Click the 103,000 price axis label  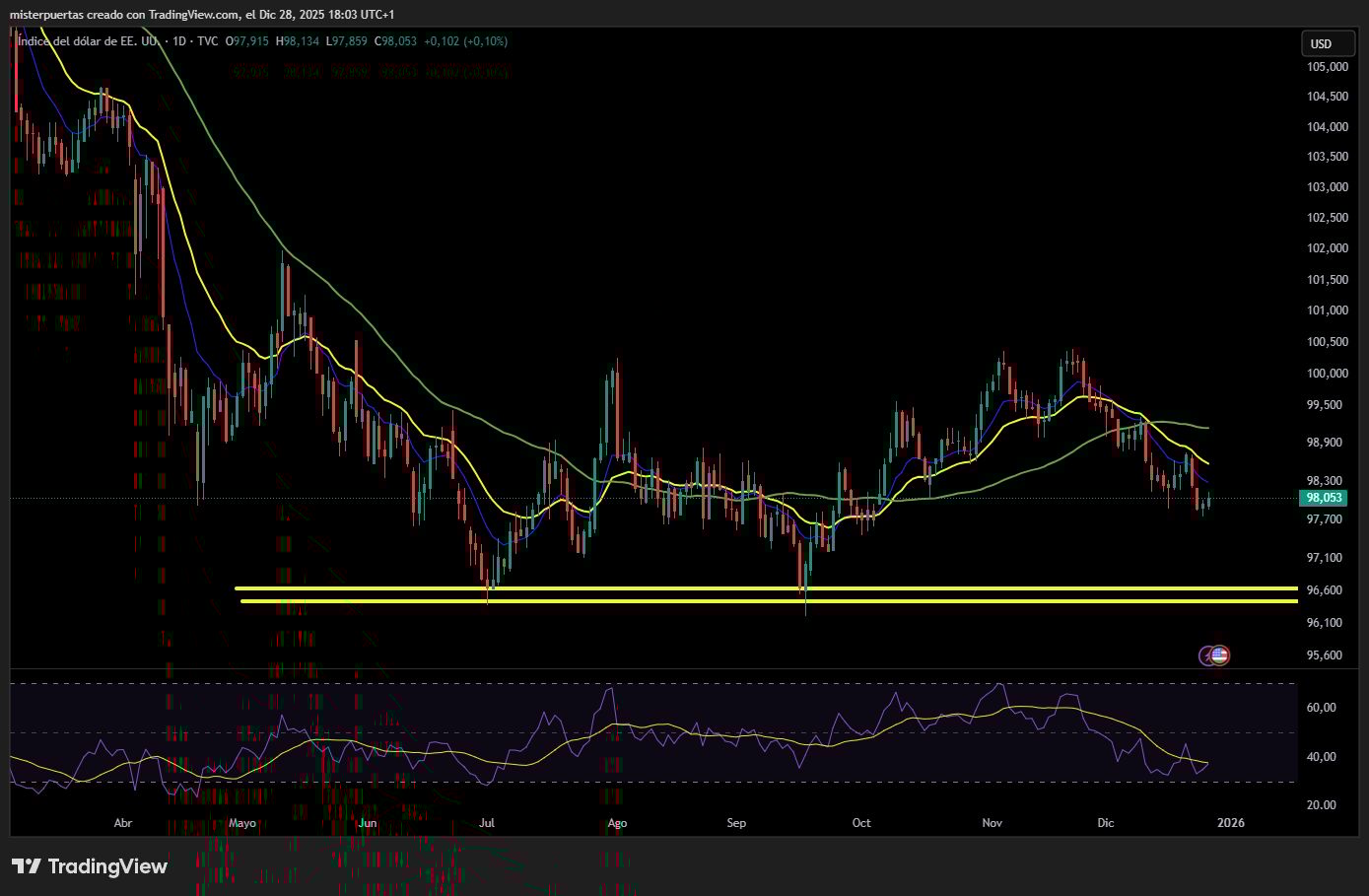click(1328, 187)
